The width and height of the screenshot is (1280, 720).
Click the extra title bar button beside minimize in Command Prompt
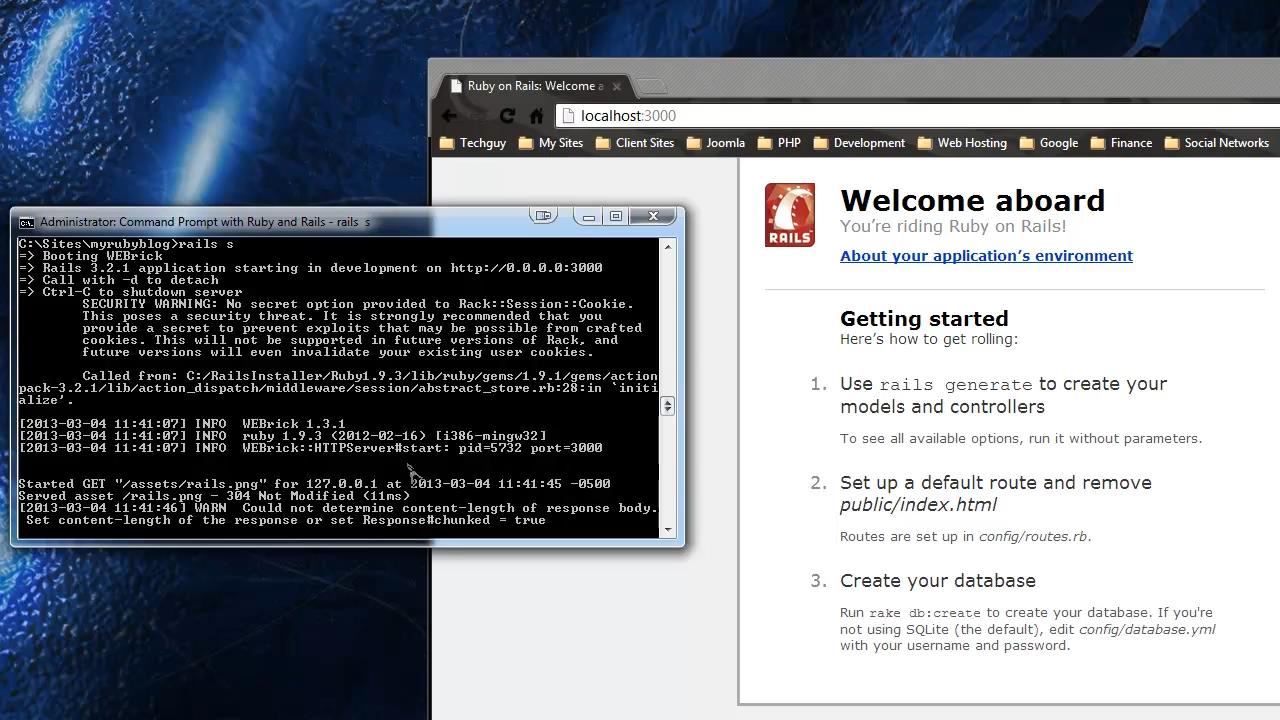click(543, 216)
